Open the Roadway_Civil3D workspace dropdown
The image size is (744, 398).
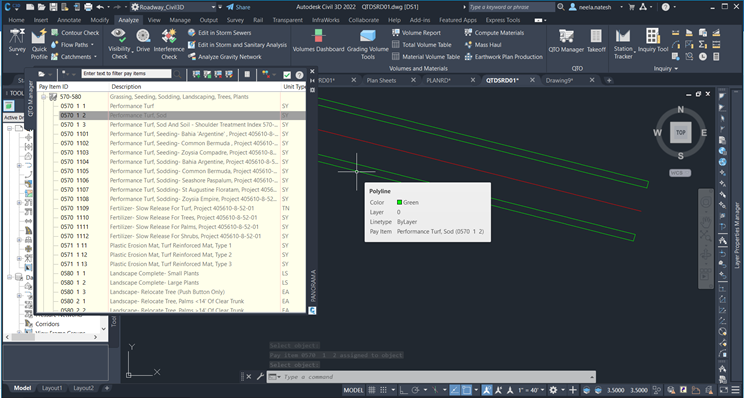pos(174,7)
